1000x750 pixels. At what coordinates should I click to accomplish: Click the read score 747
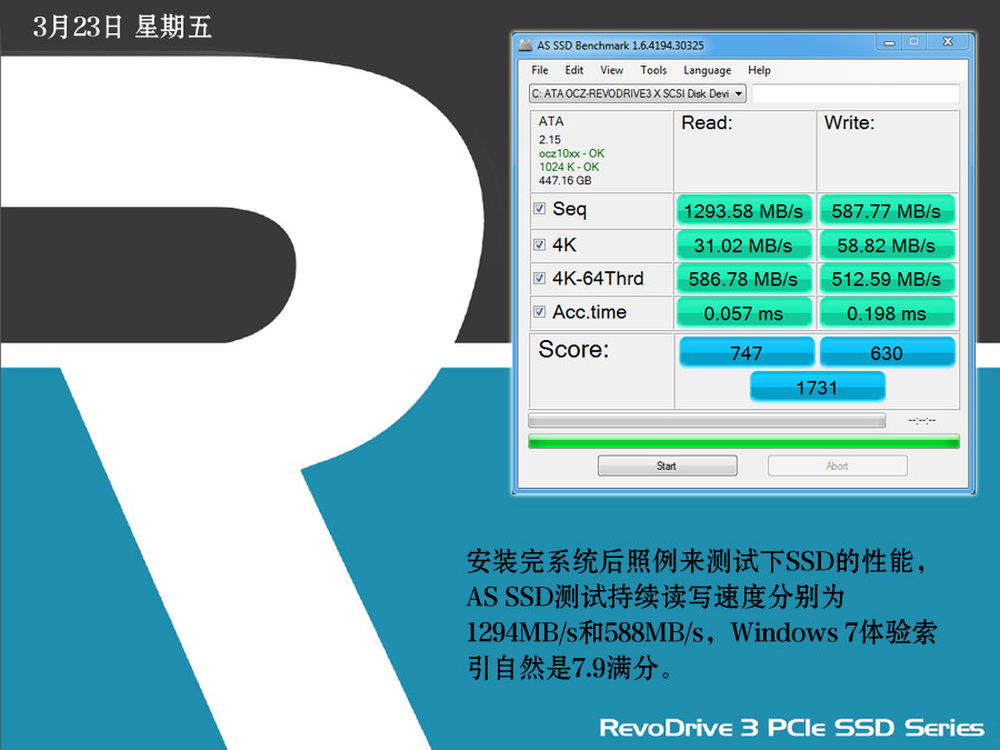click(747, 352)
